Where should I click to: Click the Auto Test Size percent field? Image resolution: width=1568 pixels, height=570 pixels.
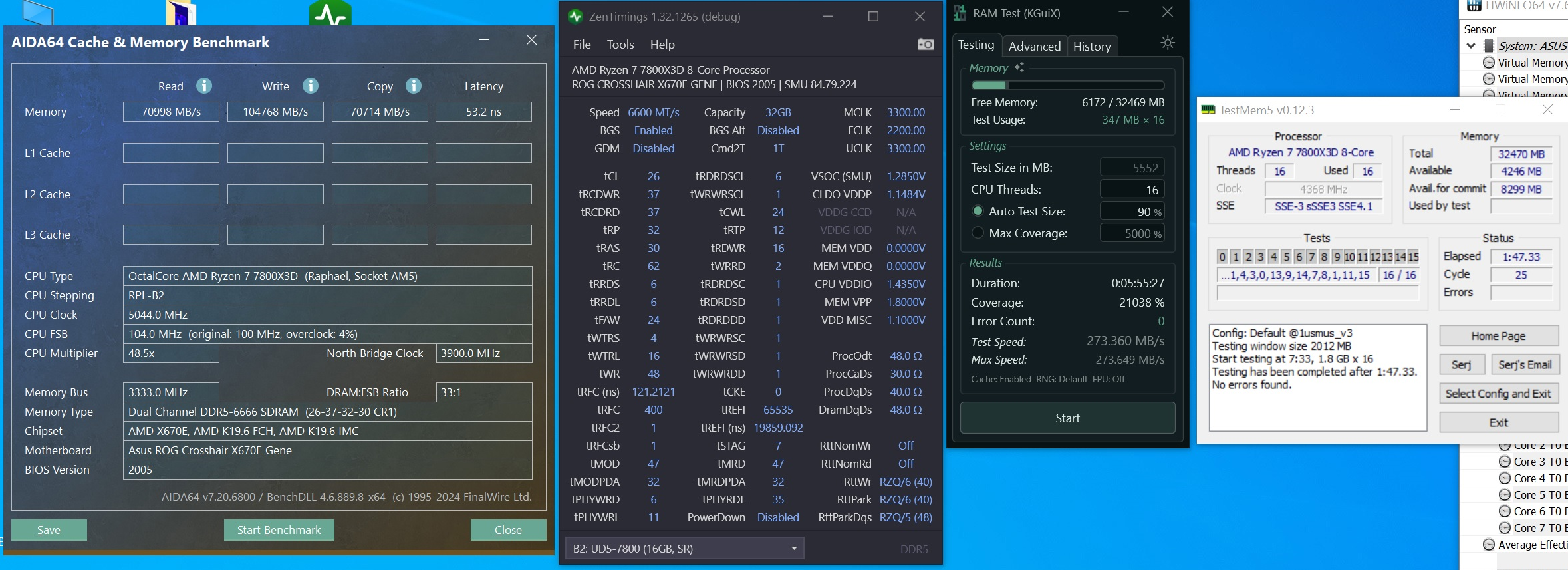point(1132,212)
